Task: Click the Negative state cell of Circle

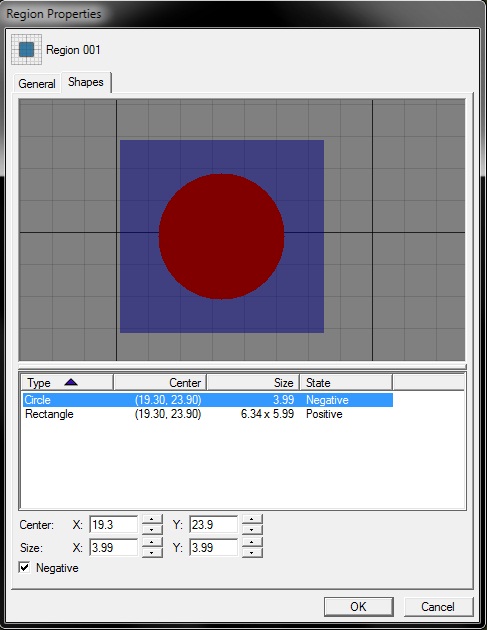Action: (327, 400)
